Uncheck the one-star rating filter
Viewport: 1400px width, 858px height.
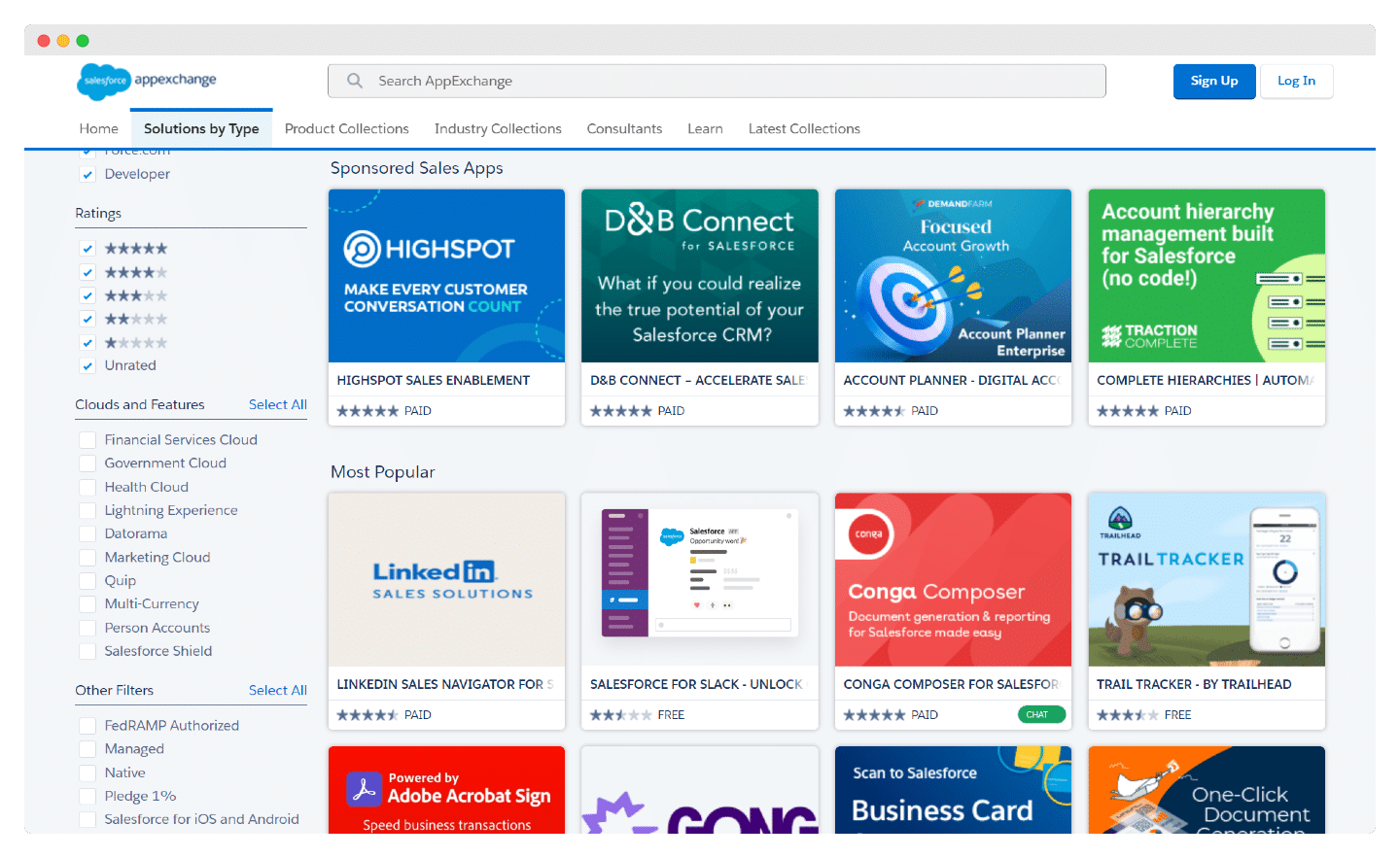pyautogui.click(x=87, y=342)
